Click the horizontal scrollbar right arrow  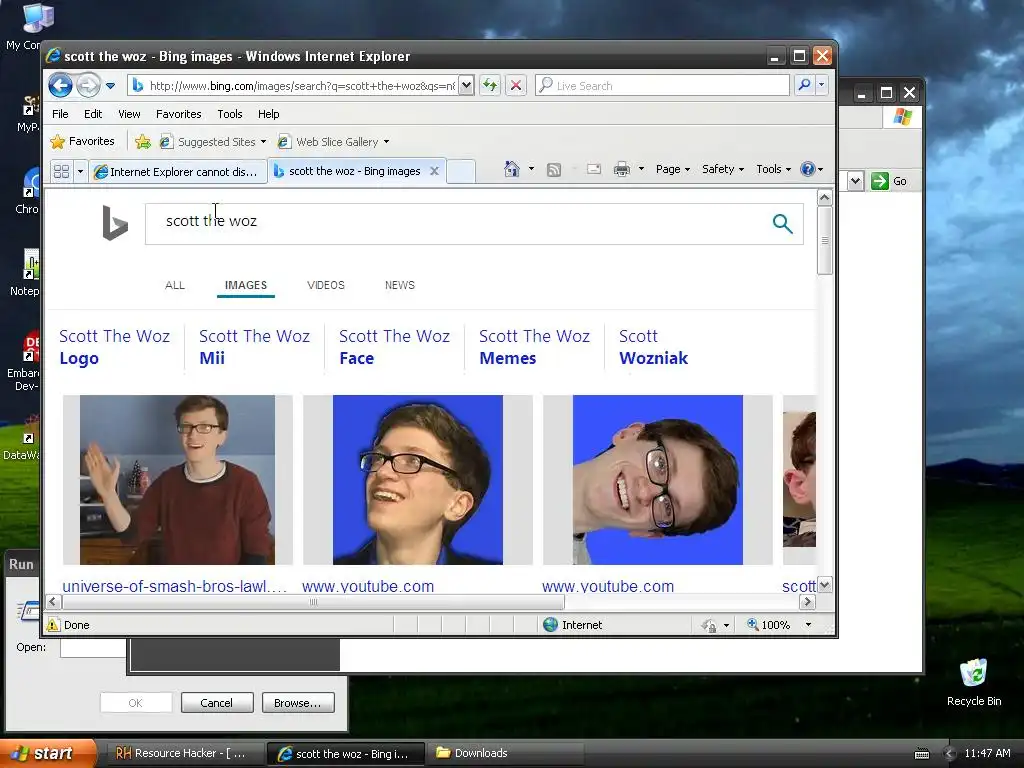click(808, 601)
